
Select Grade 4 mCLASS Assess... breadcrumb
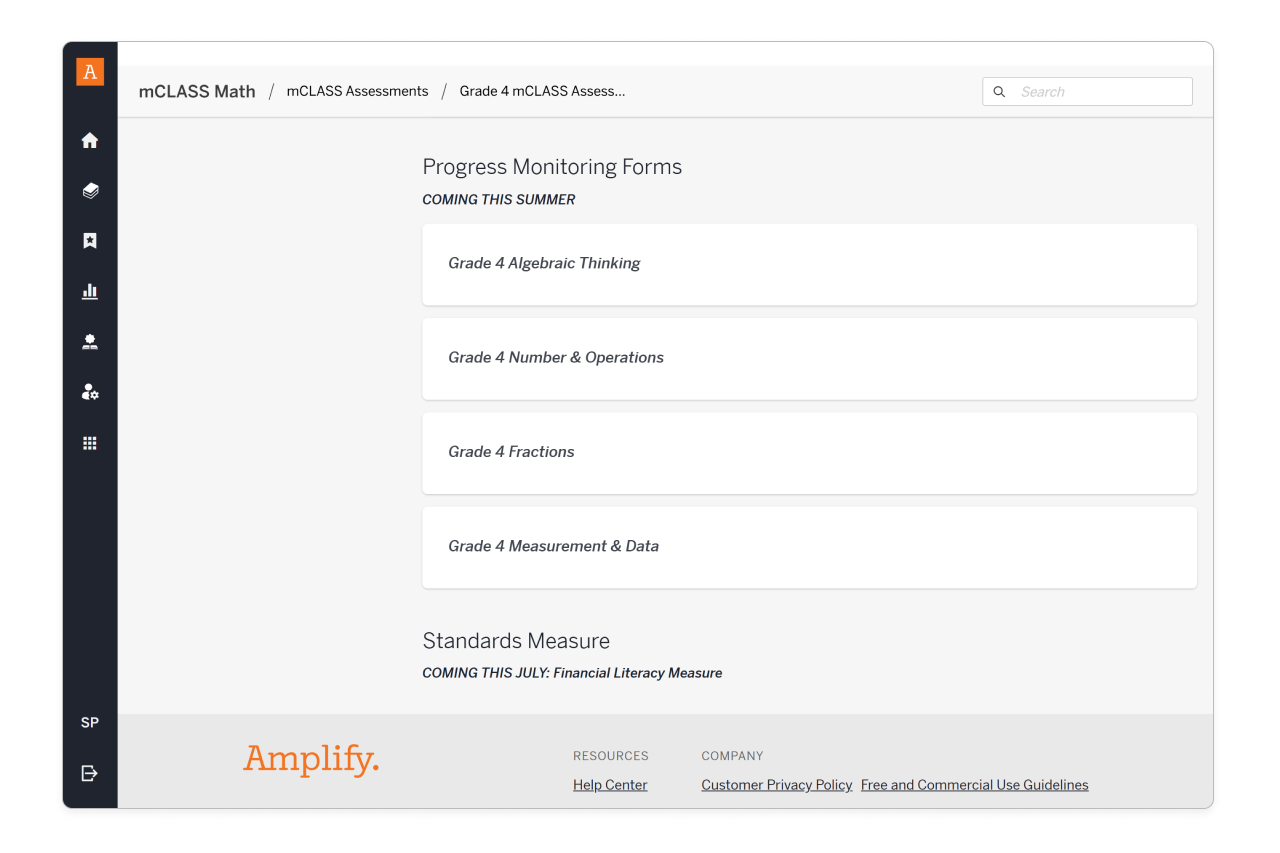coord(542,92)
